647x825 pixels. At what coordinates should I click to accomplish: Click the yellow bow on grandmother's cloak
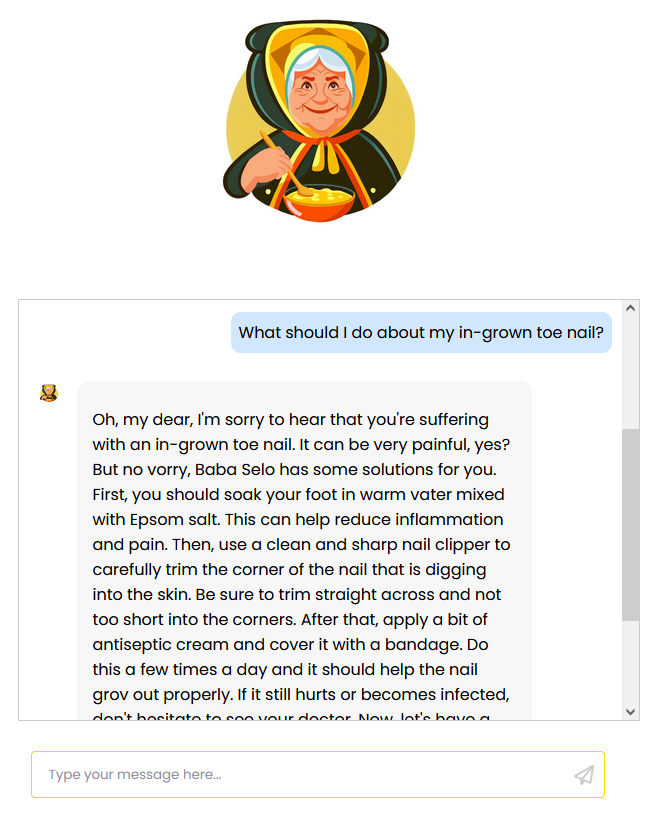(321, 150)
